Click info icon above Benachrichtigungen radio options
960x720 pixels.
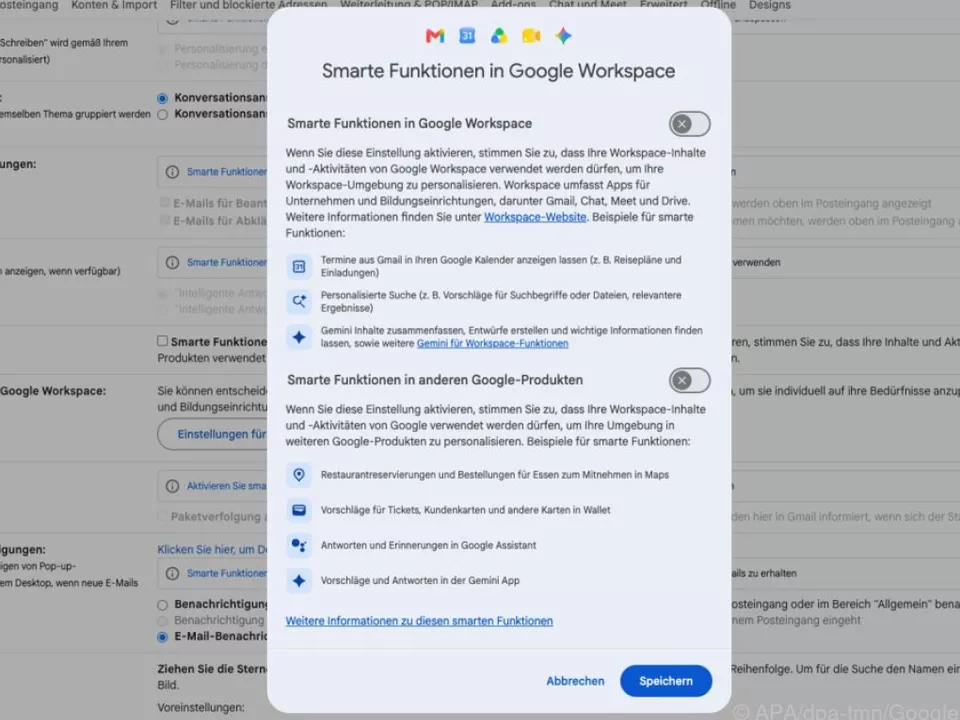tap(173, 574)
